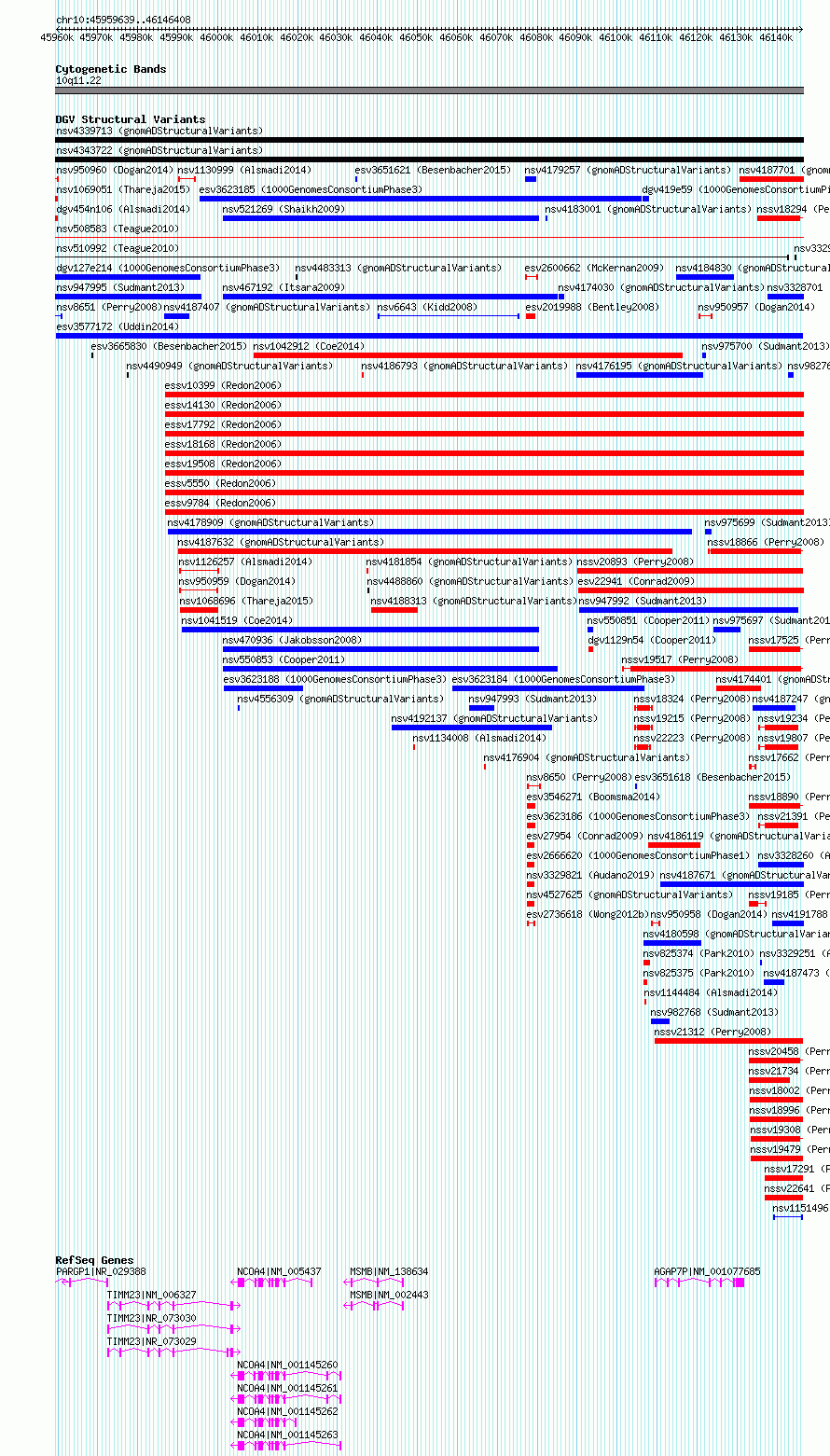Open the esv3577172 (Uddin2014) label
The width and height of the screenshot is (830, 1456).
(118, 326)
